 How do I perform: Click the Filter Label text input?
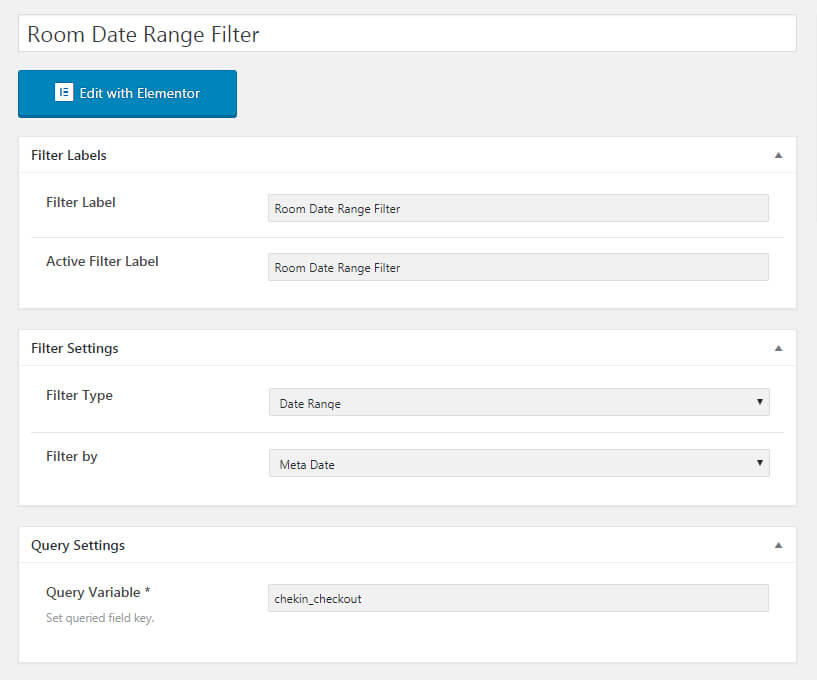click(518, 208)
